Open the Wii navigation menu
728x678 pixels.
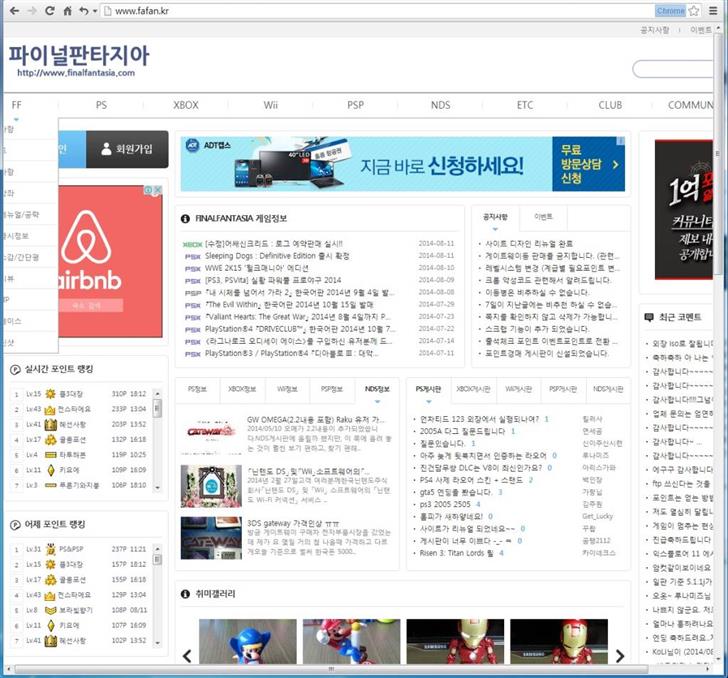coord(271,105)
